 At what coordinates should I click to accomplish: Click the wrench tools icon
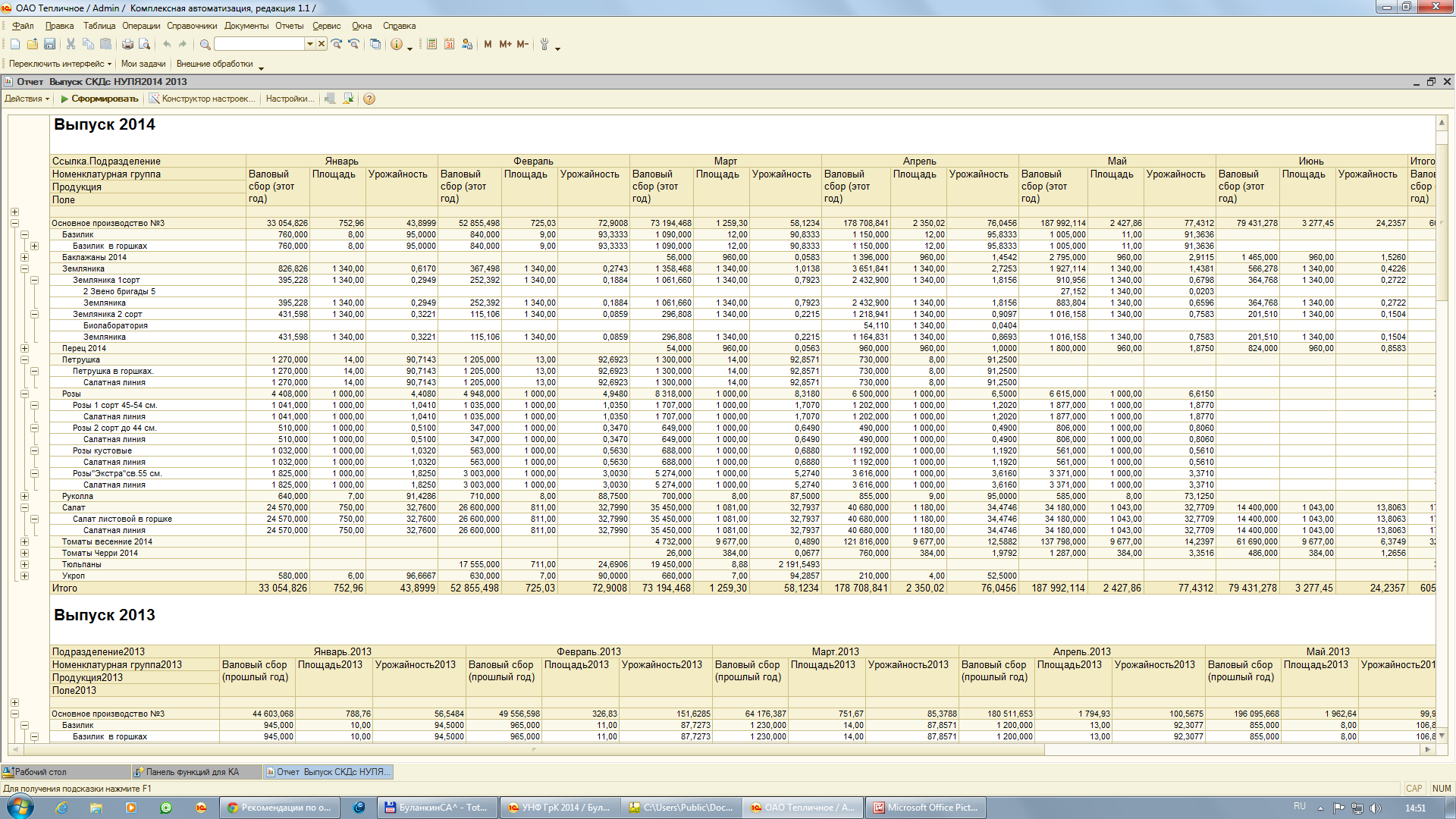(x=544, y=45)
